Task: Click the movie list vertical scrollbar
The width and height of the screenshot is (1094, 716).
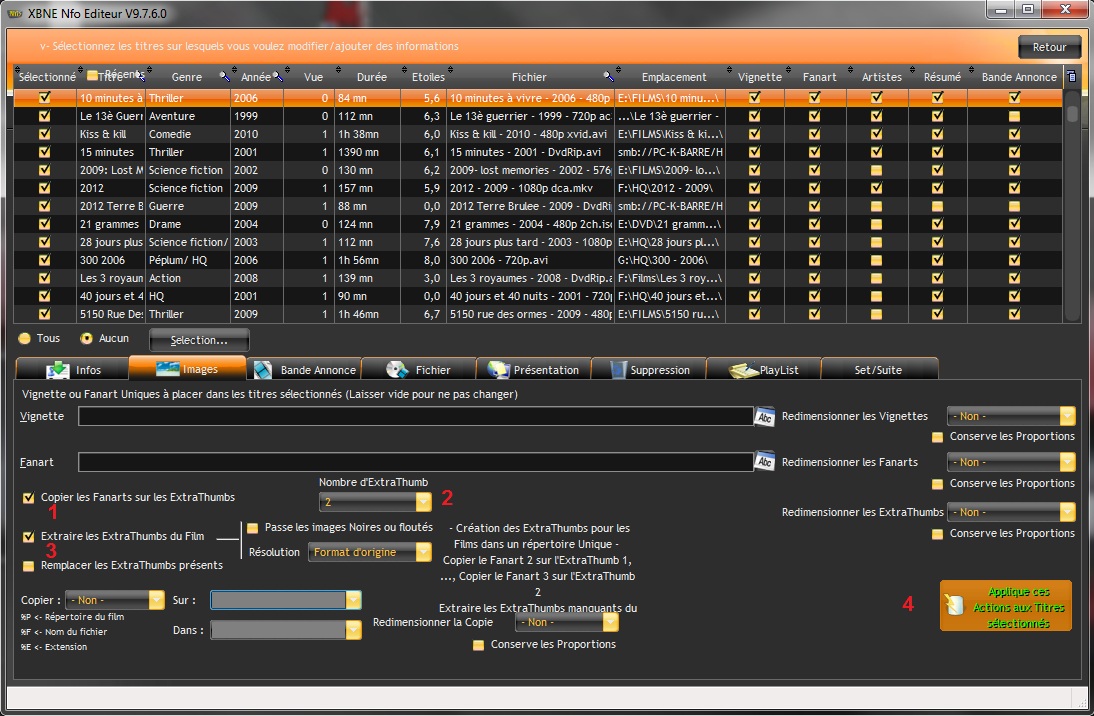Action: [1072, 200]
